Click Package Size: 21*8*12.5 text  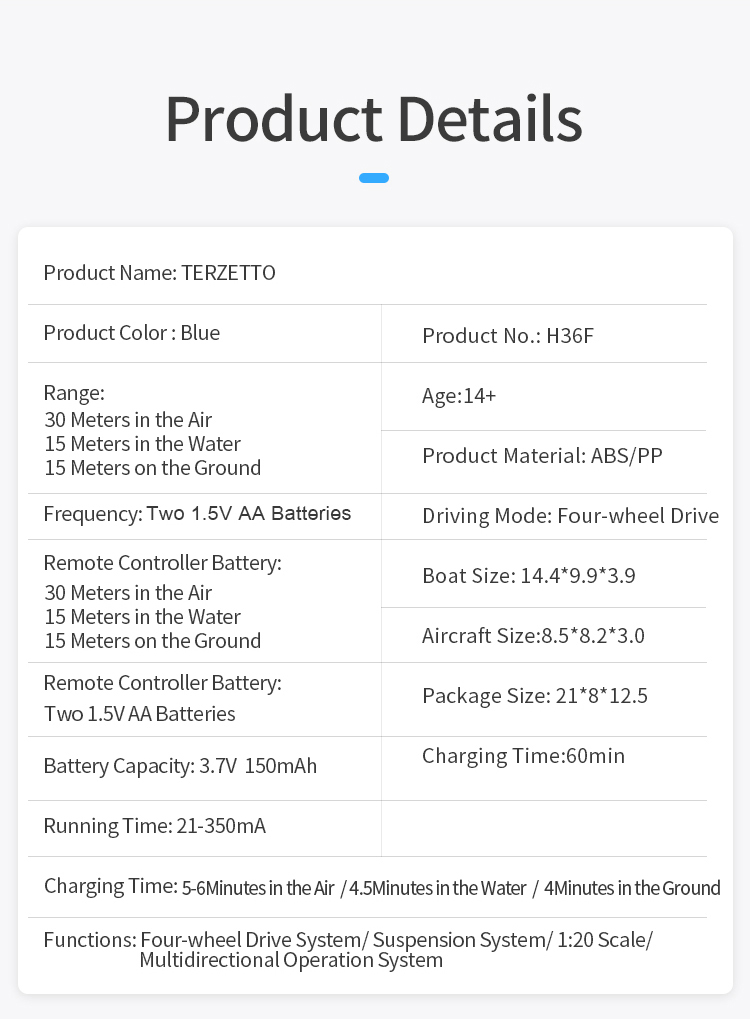(x=535, y=696)
